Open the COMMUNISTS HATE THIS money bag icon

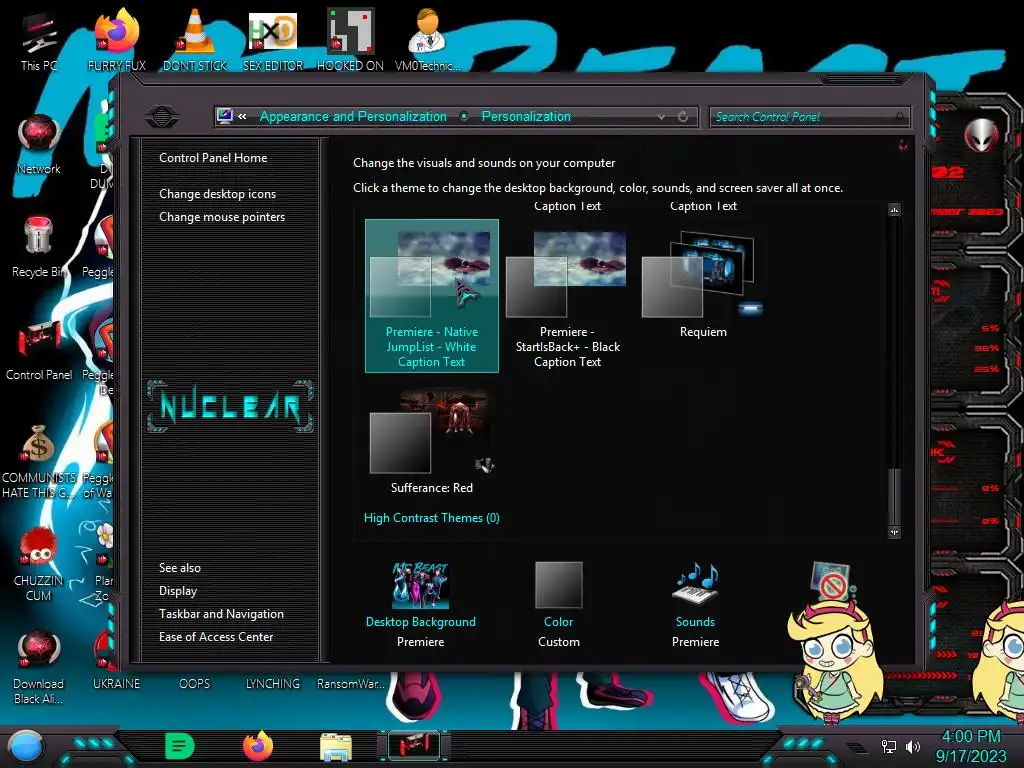coord(39,461)
